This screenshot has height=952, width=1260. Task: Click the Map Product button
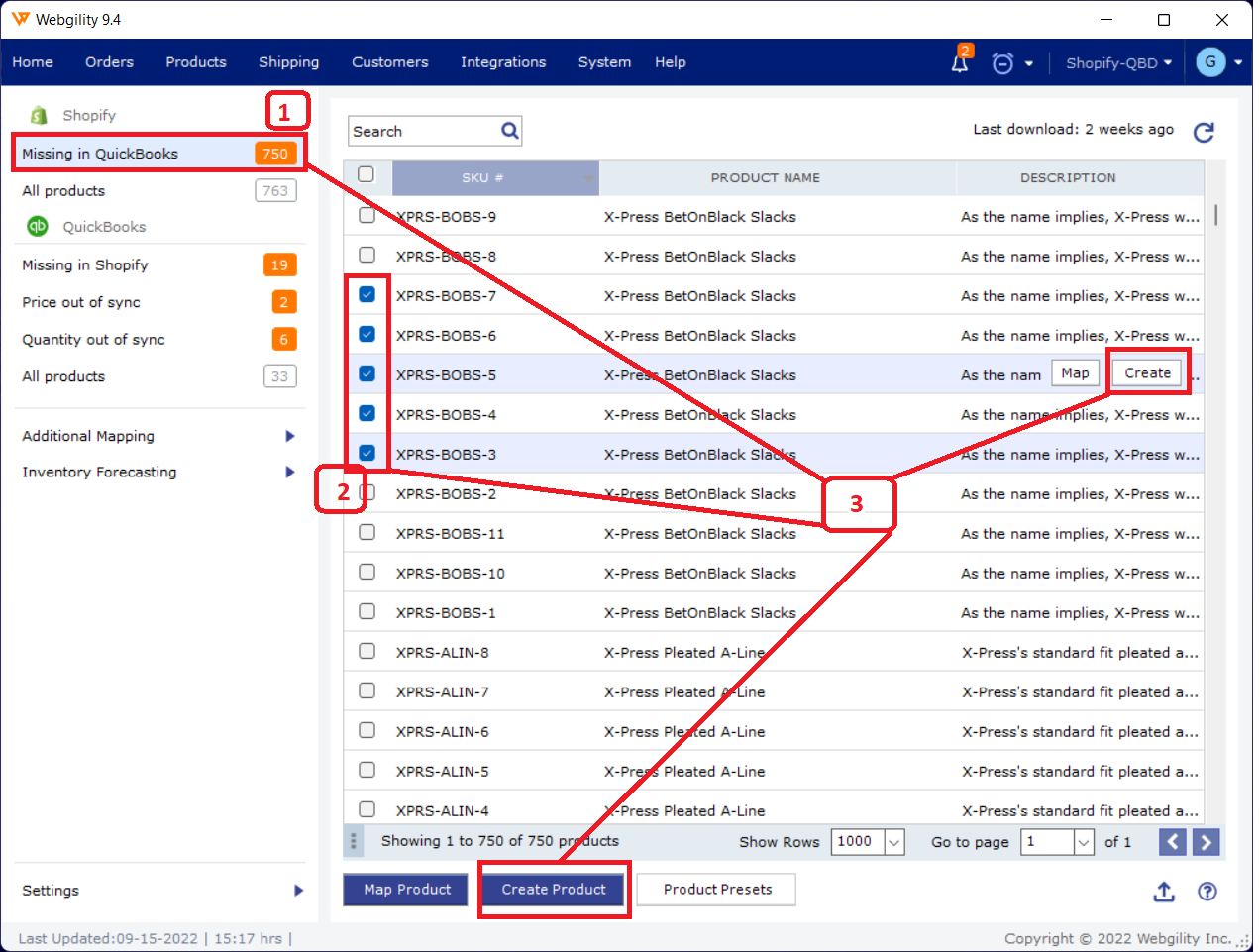406,890
